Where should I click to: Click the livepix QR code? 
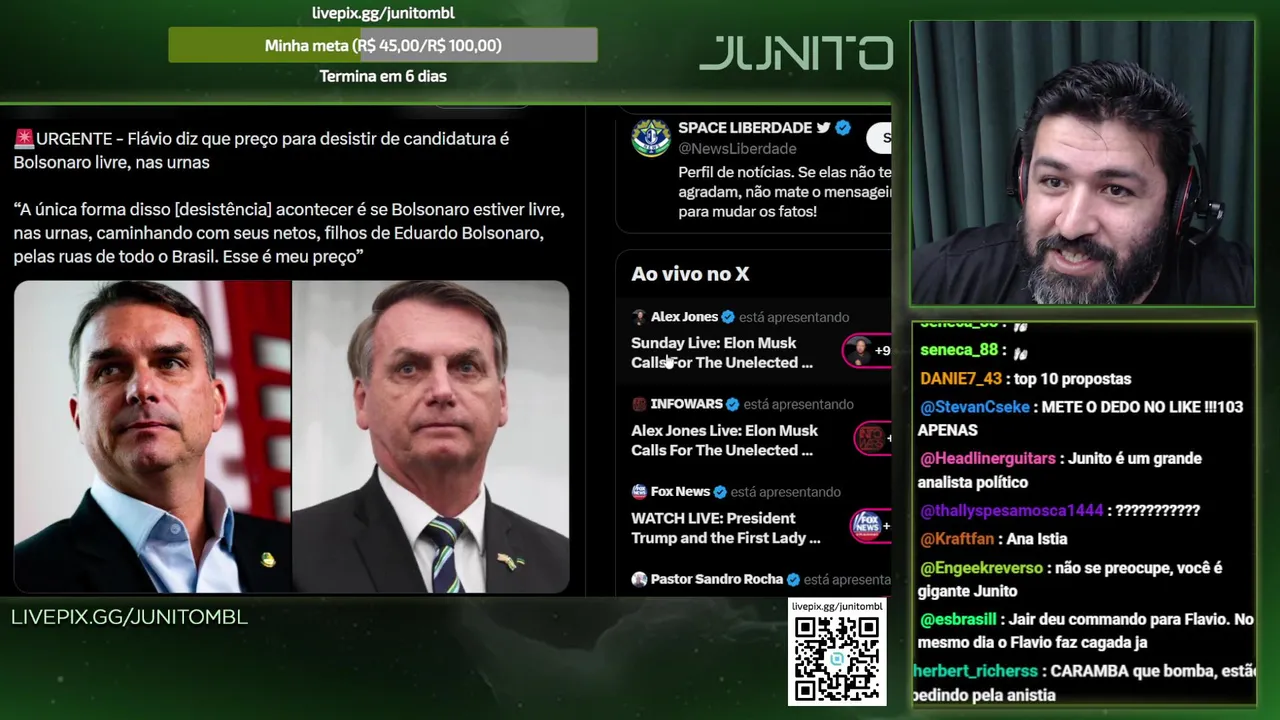837,659
